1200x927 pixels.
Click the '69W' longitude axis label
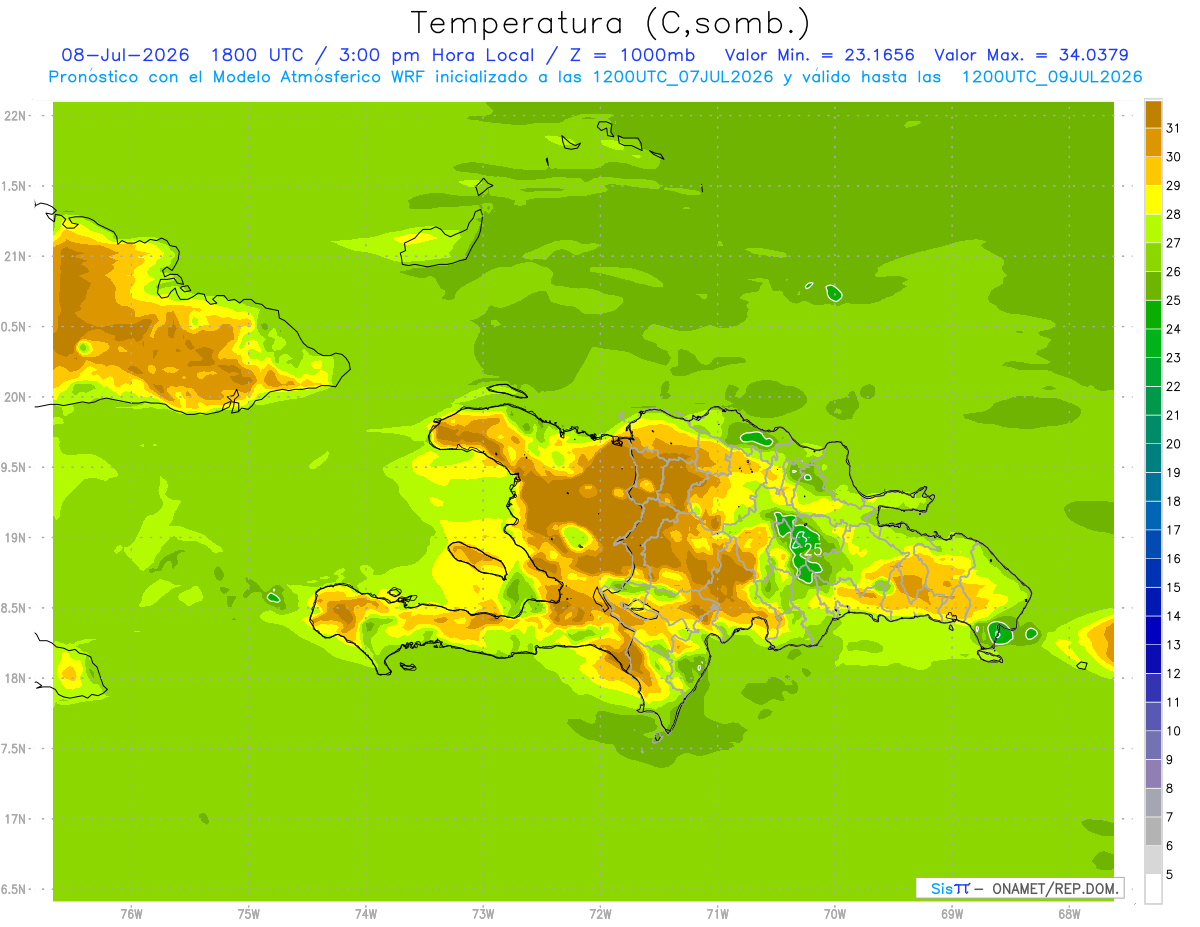tap(952, 914)
